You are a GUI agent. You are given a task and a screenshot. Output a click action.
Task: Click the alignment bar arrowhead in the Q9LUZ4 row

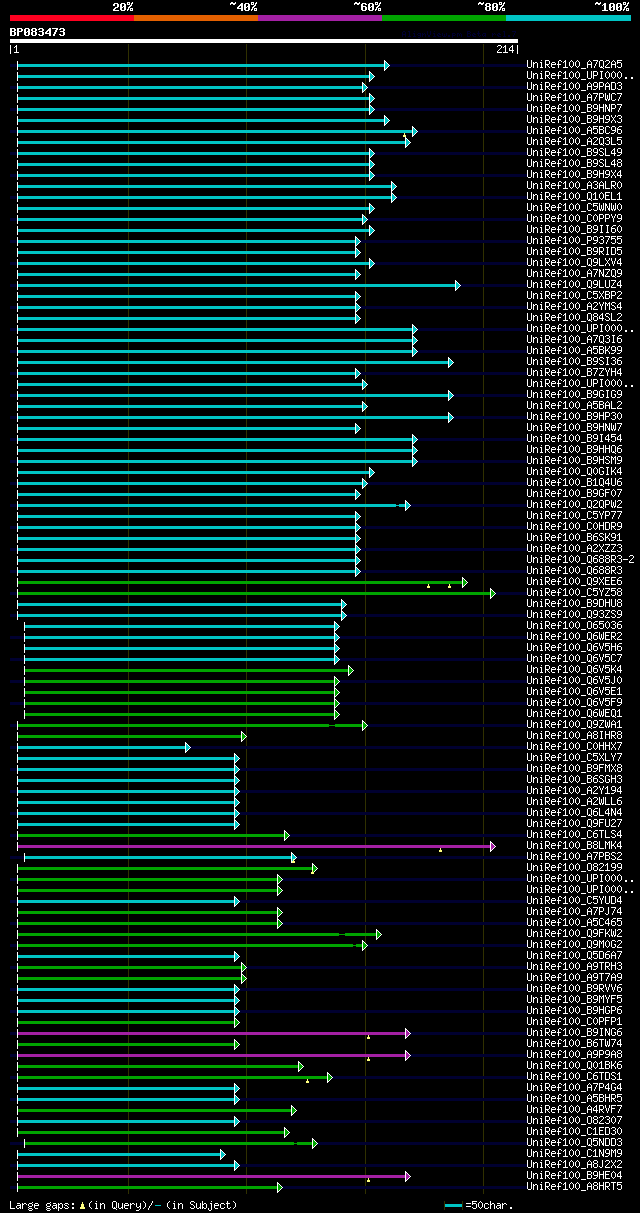458,285
